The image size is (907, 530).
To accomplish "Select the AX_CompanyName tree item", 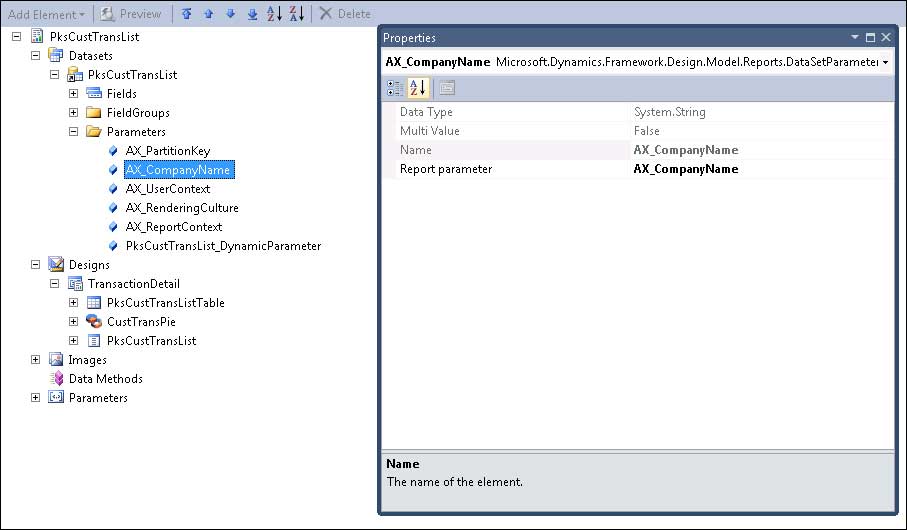I will tap(179, 170).
